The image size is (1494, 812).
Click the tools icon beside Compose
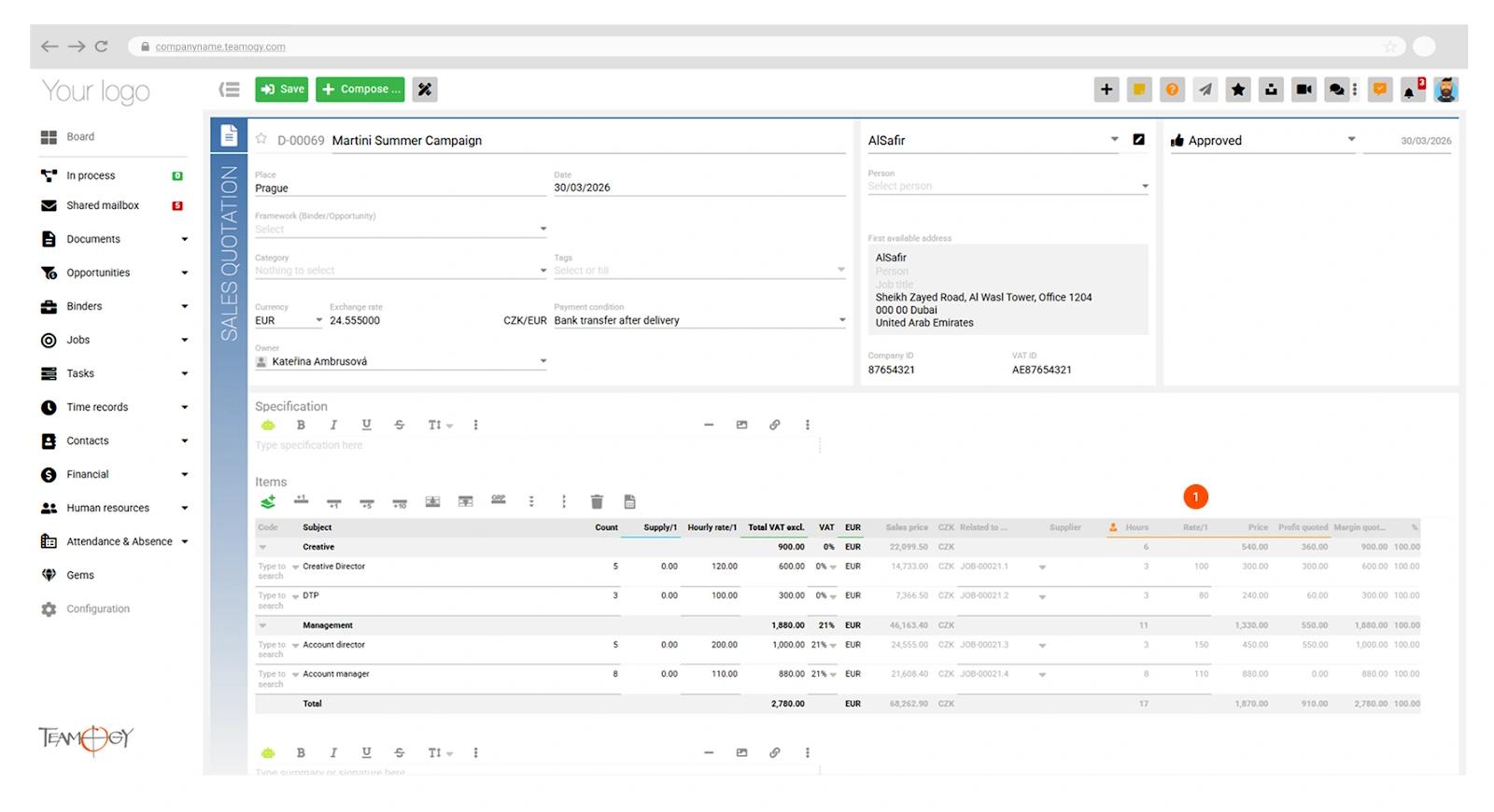point(425,90)
